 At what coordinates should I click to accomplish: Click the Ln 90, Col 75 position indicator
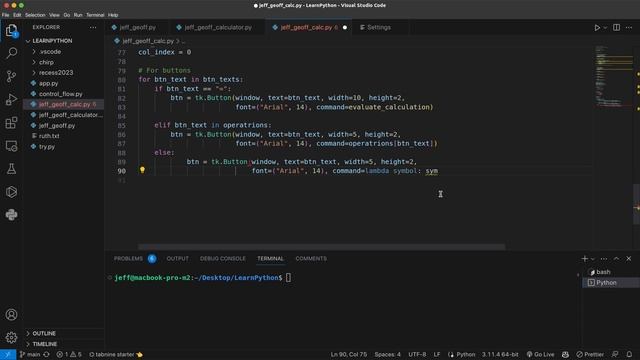point(349,354)
